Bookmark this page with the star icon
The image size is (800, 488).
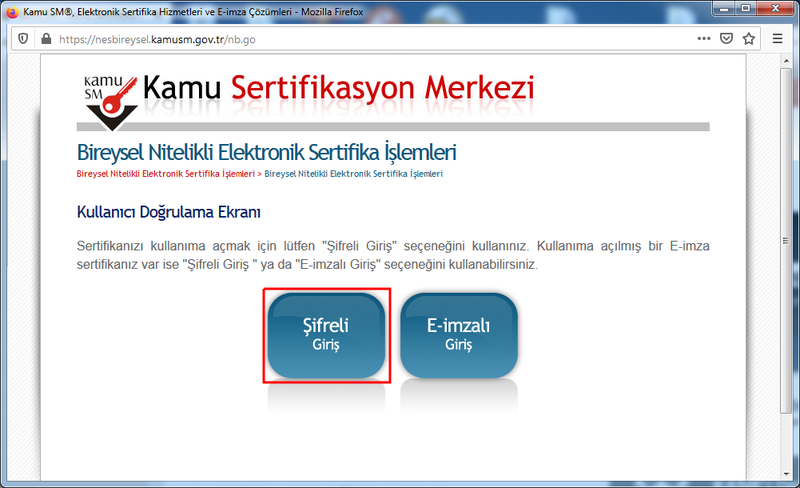tap(750, 39)
